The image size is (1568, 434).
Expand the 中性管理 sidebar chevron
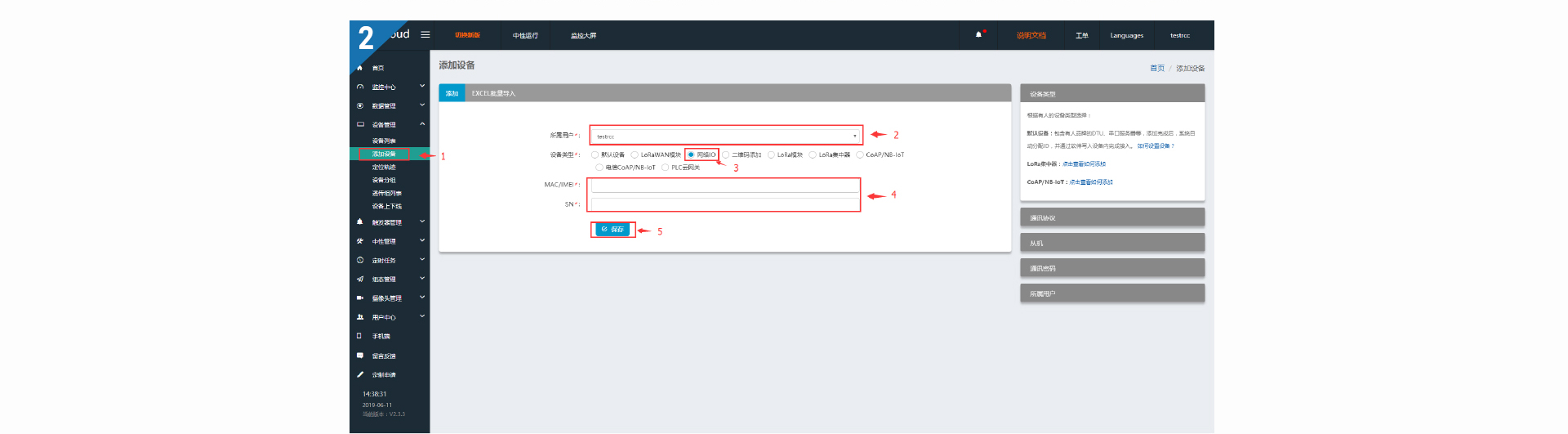click(x=422, y=240)
